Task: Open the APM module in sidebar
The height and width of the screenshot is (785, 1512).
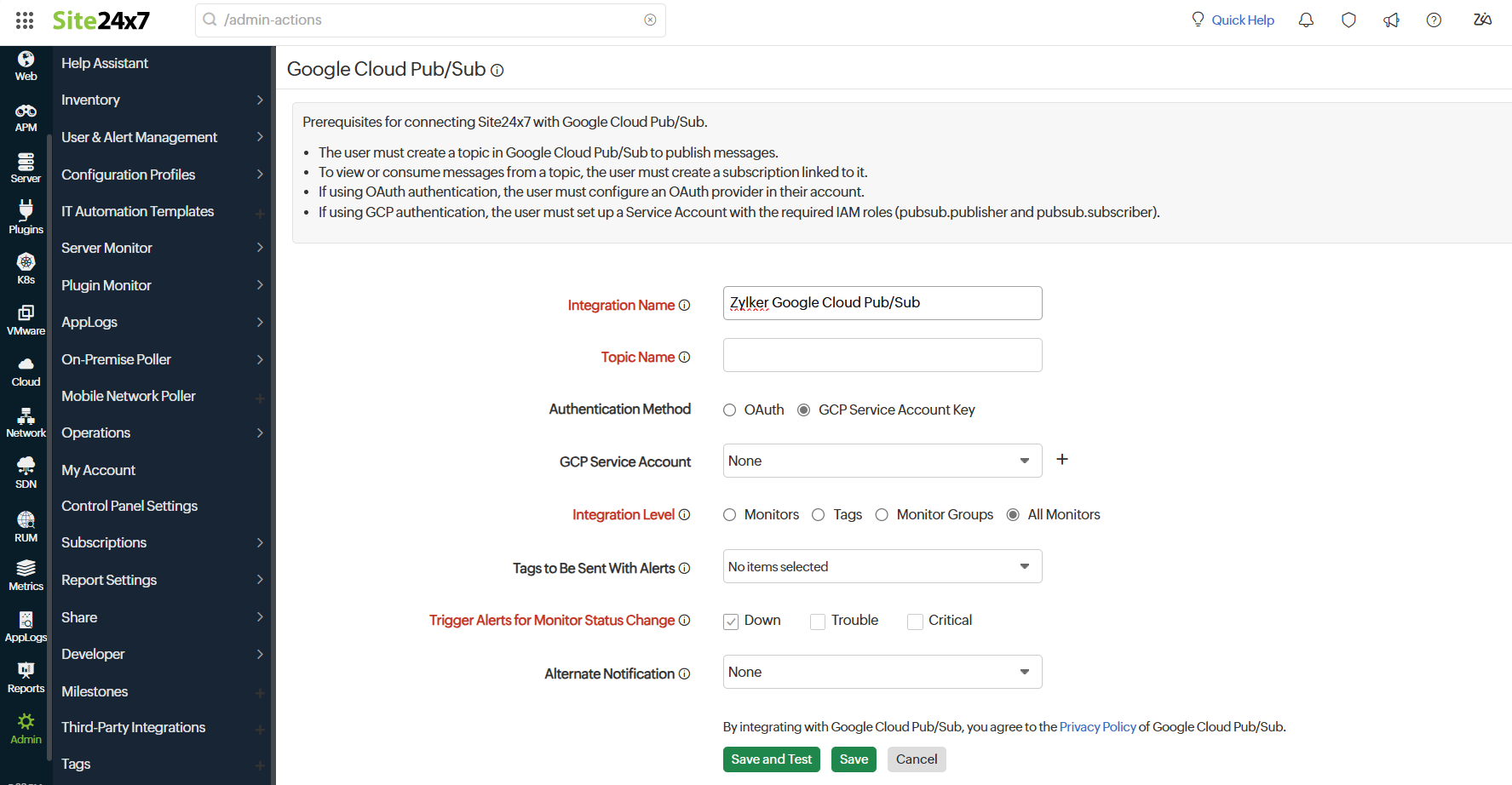Action: pos(26,117)
